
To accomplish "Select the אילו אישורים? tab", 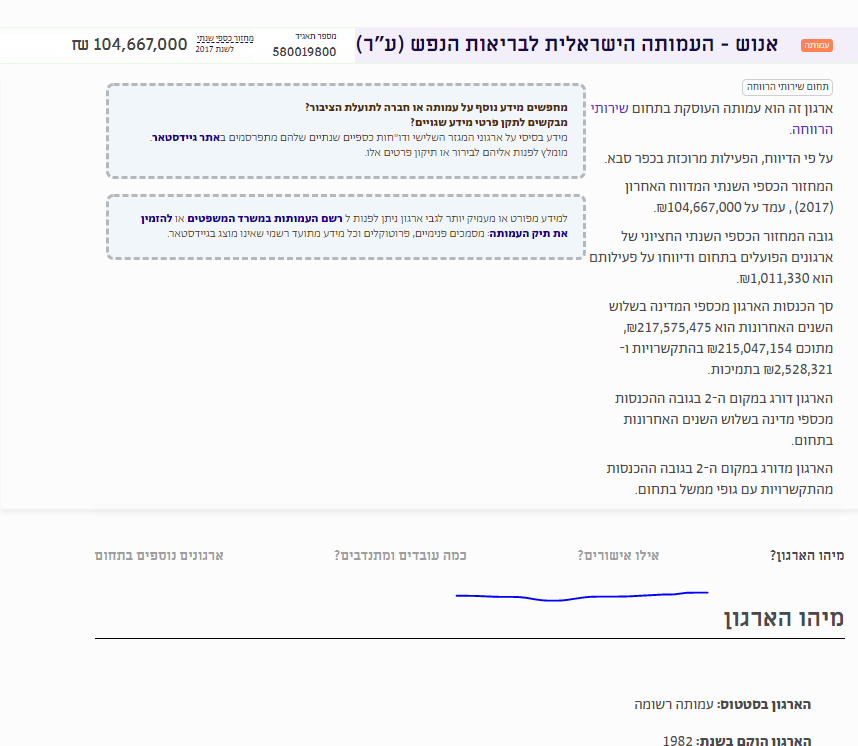I will point(618,556).
